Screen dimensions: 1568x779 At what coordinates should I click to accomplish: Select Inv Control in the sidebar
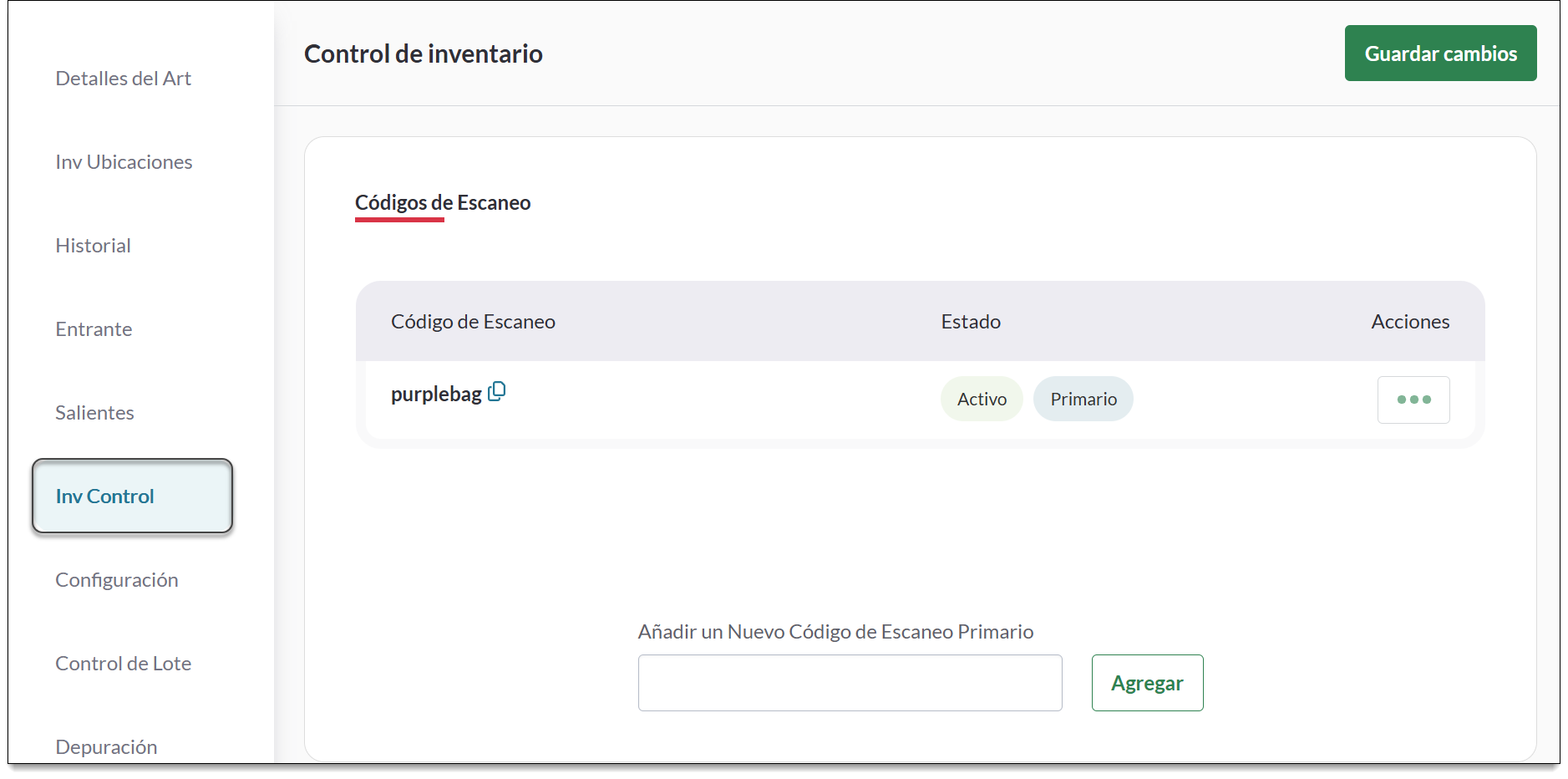click(104, 496)
